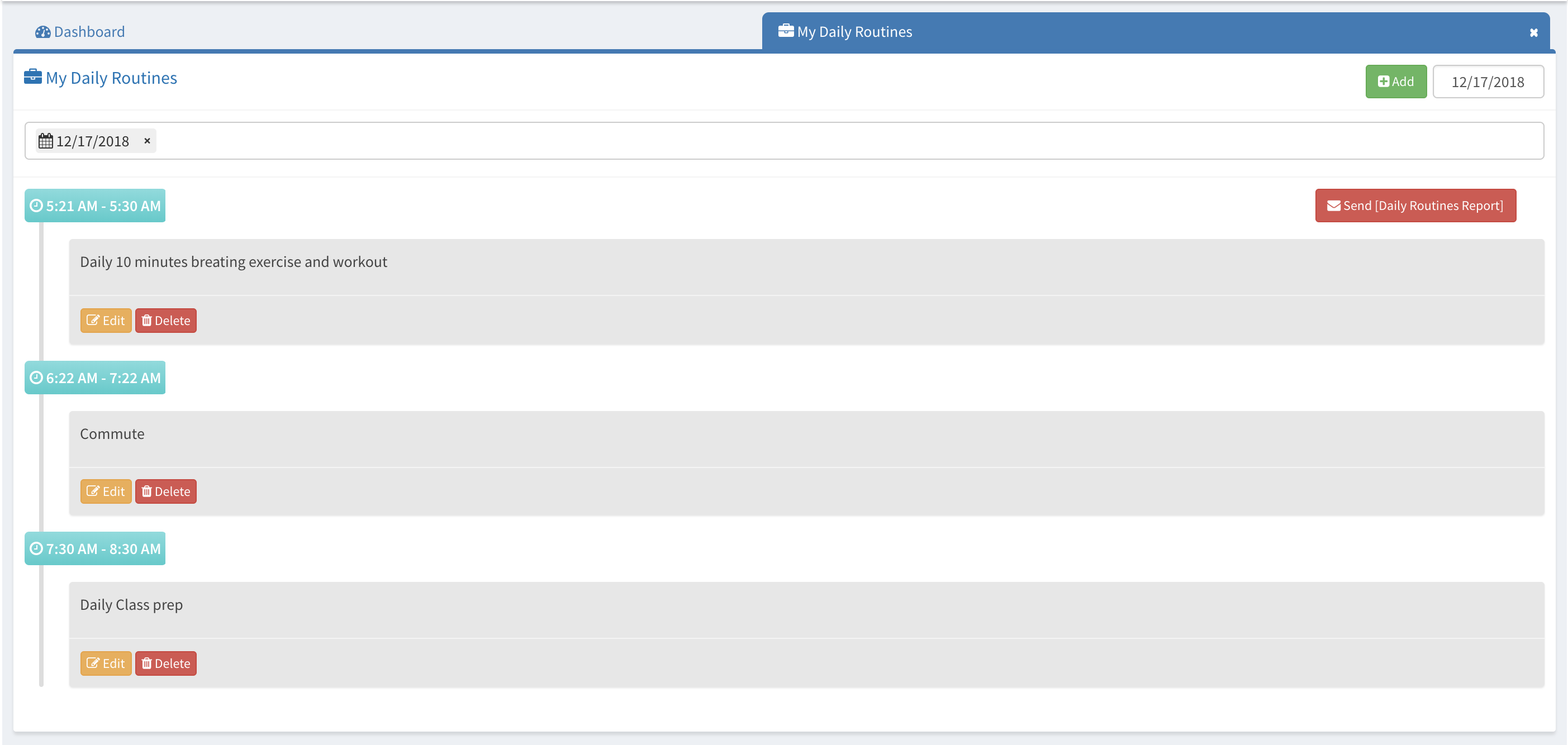This screenshot has height=745, width=1568.
Task: Click inside the date filter search box
Action: (791, 141)
